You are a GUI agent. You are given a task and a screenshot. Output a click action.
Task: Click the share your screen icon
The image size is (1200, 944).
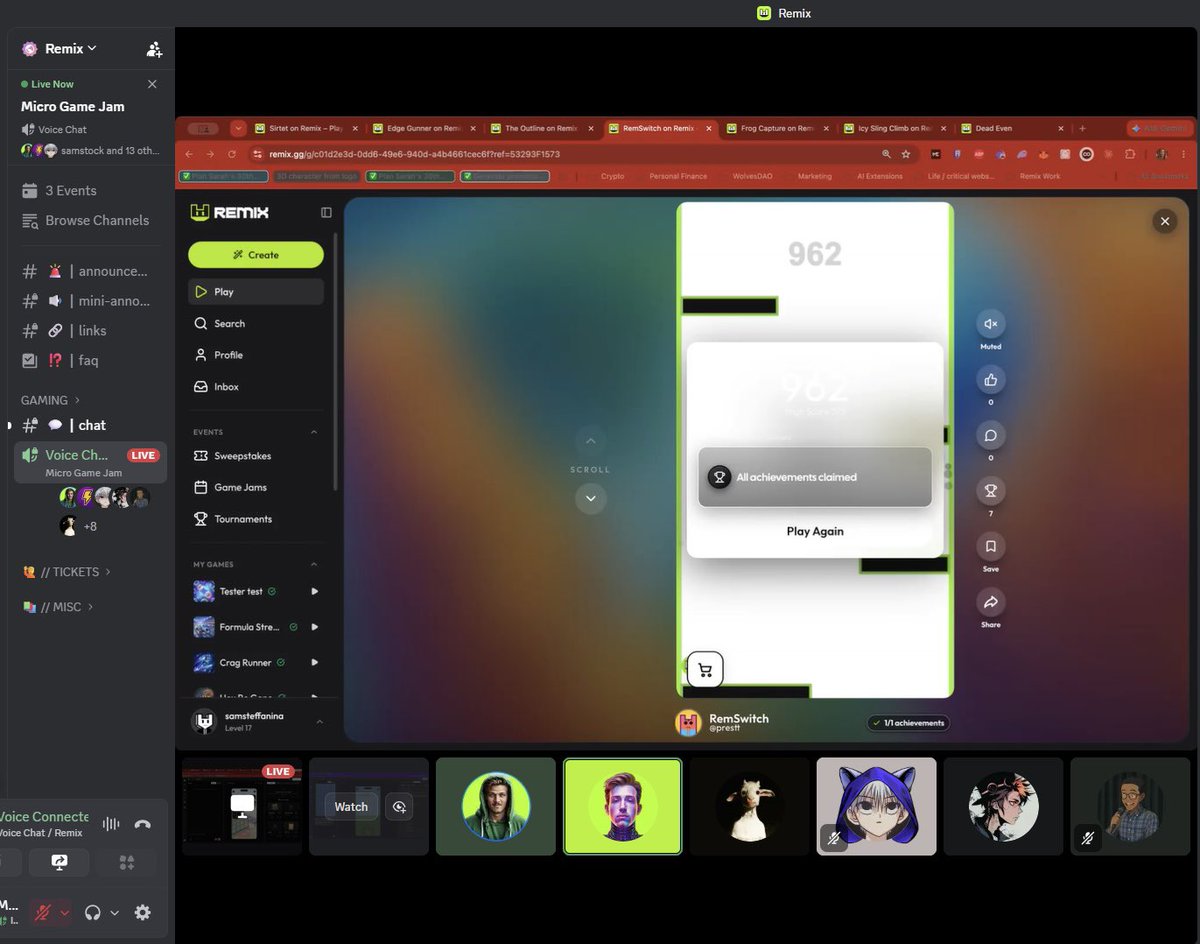[x=58, y=861]
